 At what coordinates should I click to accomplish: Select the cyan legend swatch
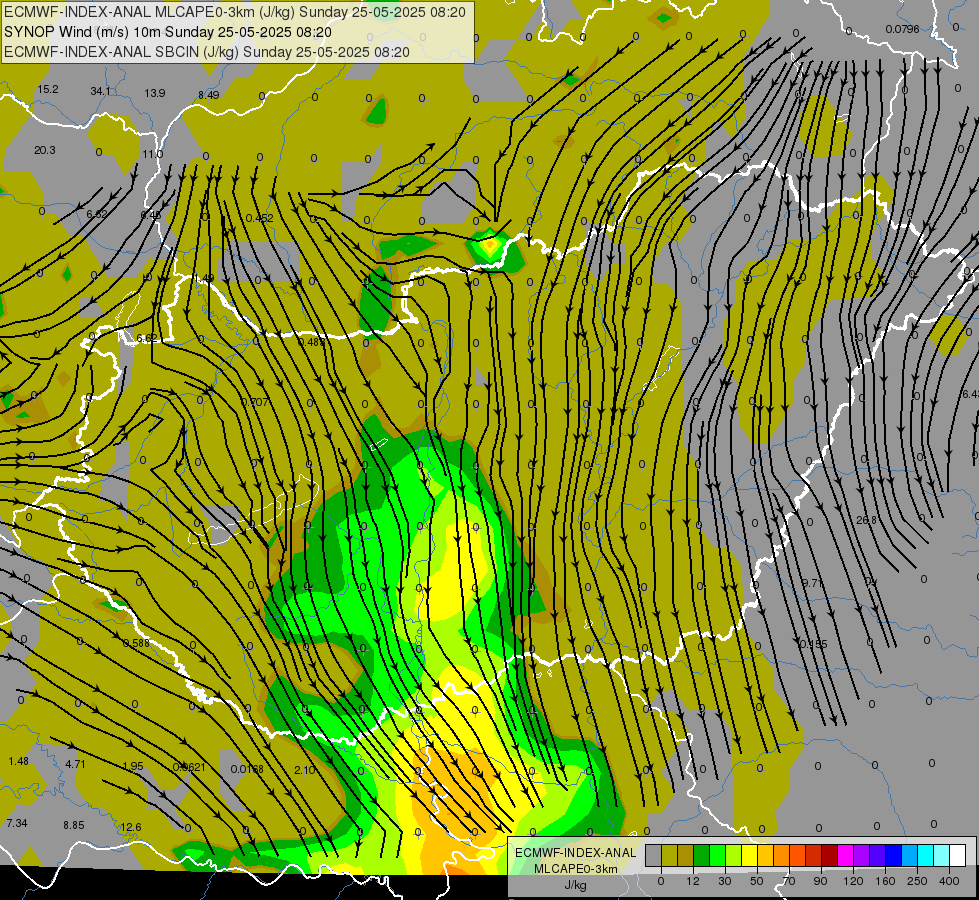(925, 855)
